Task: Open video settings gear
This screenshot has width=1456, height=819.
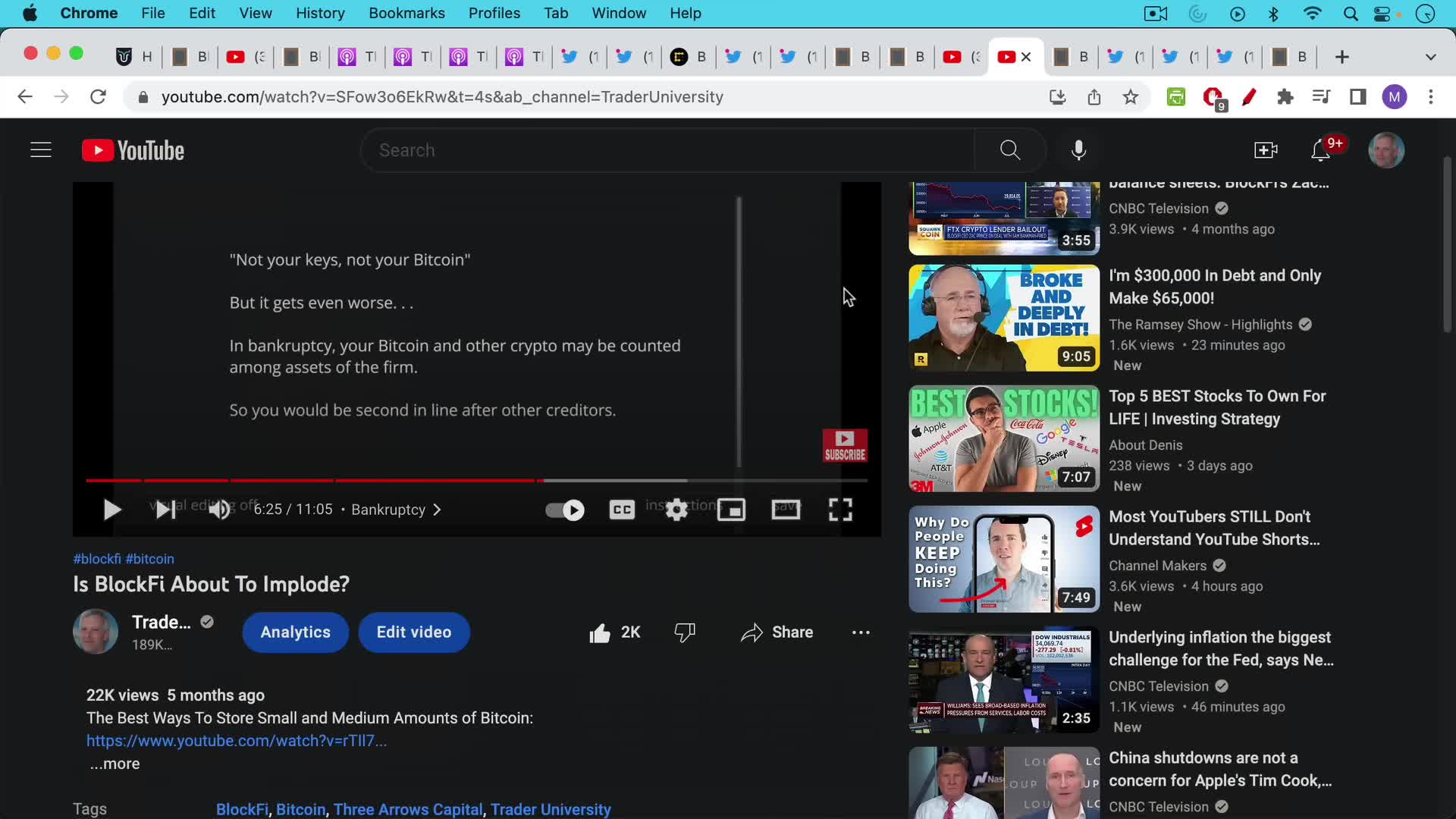Action: coord(676,510)
